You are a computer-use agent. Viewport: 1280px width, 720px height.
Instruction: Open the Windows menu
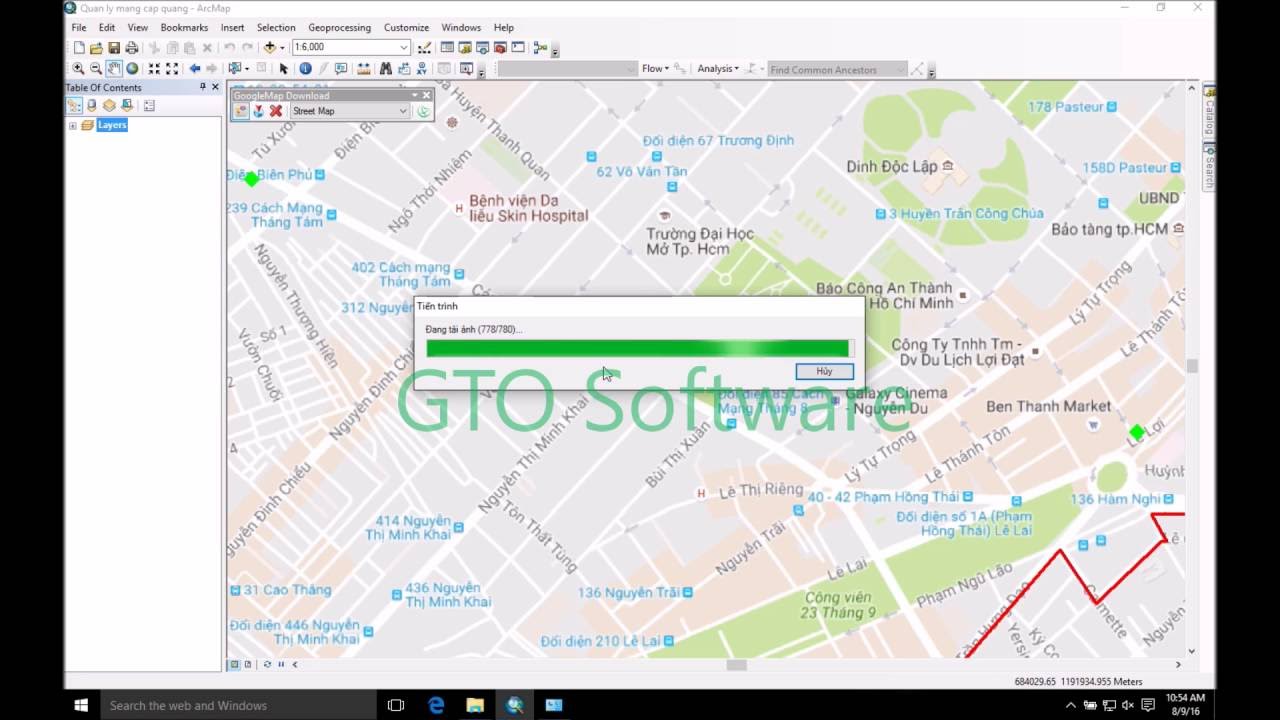[461, 27]
